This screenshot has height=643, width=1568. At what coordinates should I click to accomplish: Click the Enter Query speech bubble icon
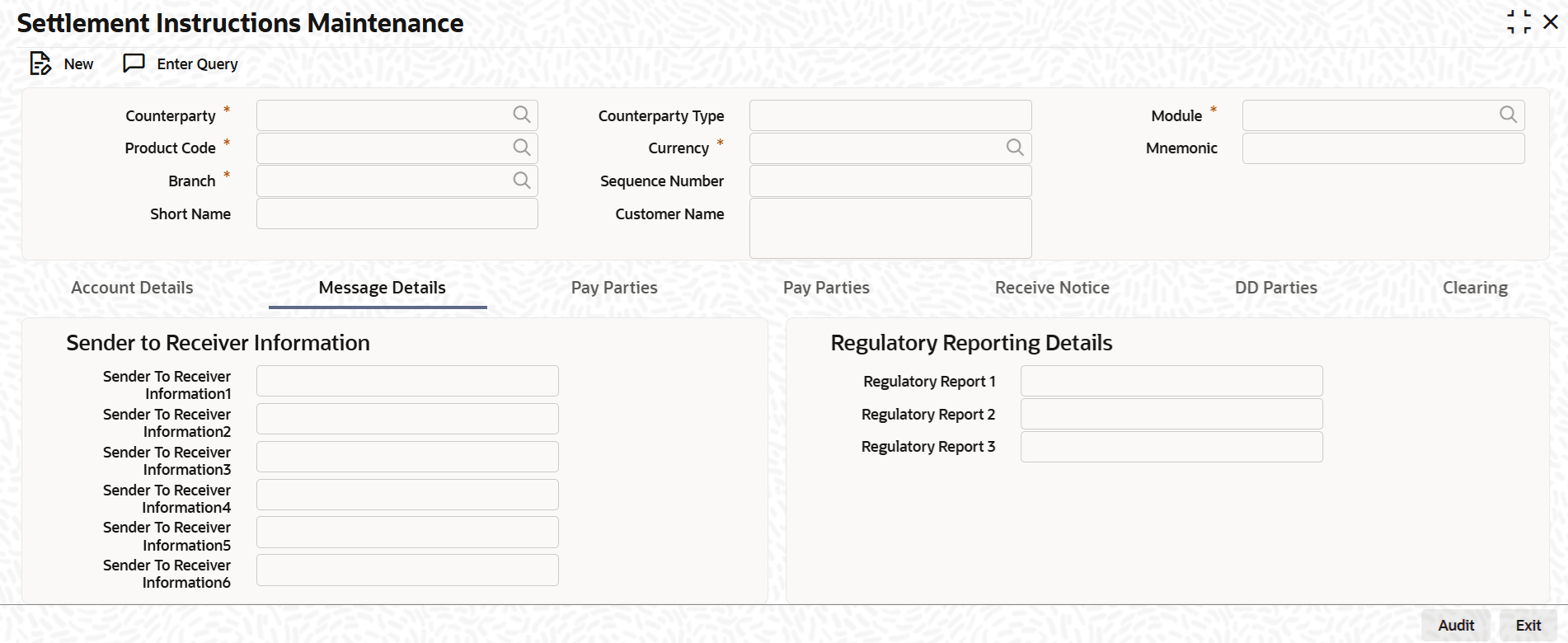(134, 63)
